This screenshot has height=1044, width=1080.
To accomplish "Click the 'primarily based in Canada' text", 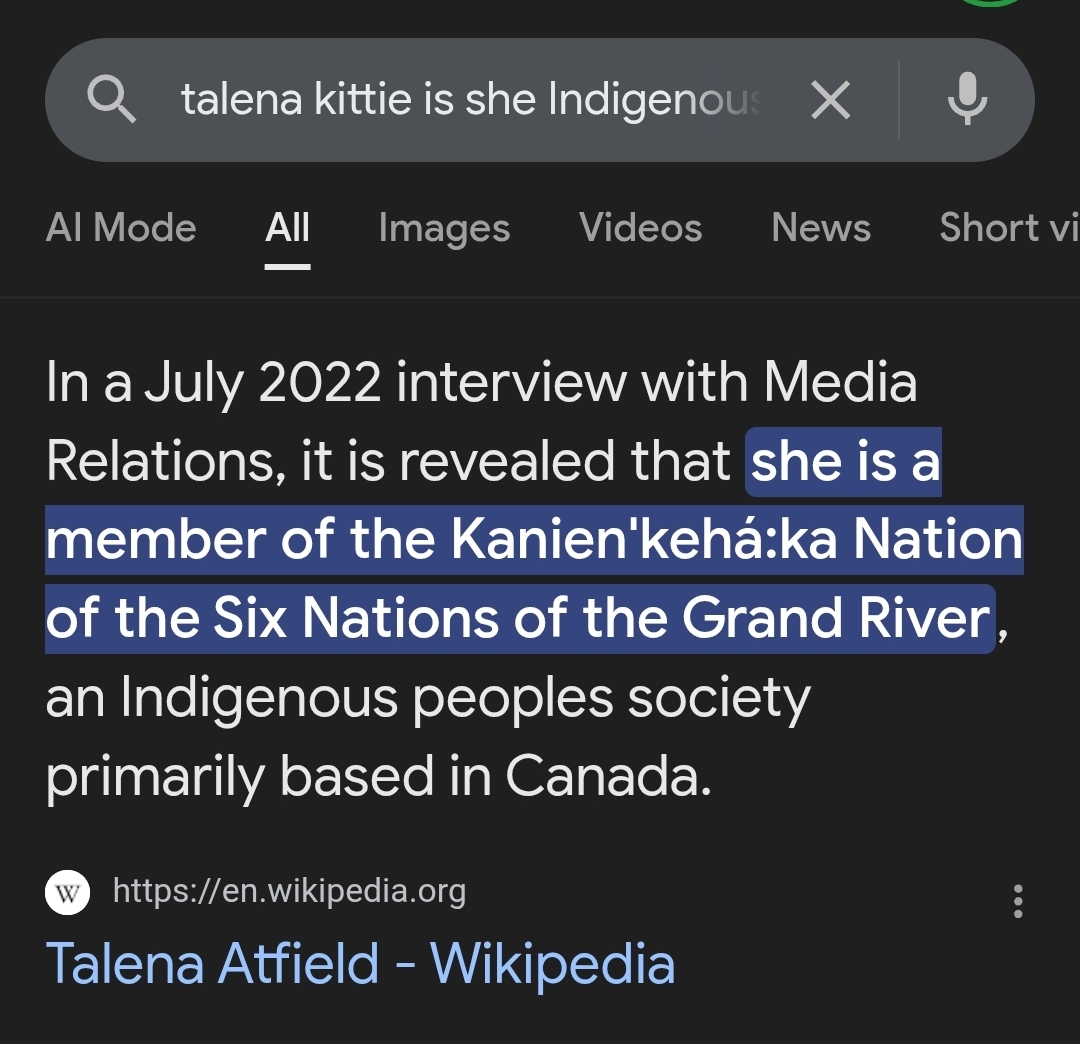I will 378,776.
